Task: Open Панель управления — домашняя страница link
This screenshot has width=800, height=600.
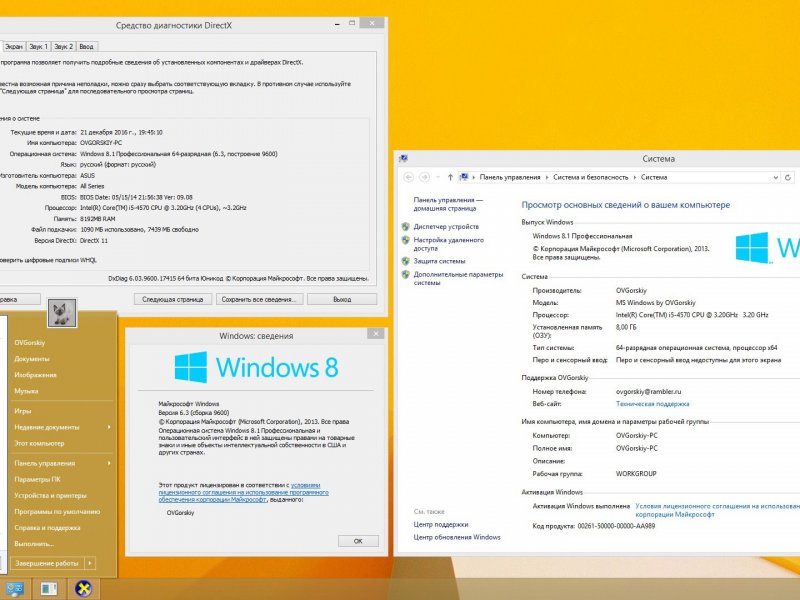Action: [x=448, y=204]
